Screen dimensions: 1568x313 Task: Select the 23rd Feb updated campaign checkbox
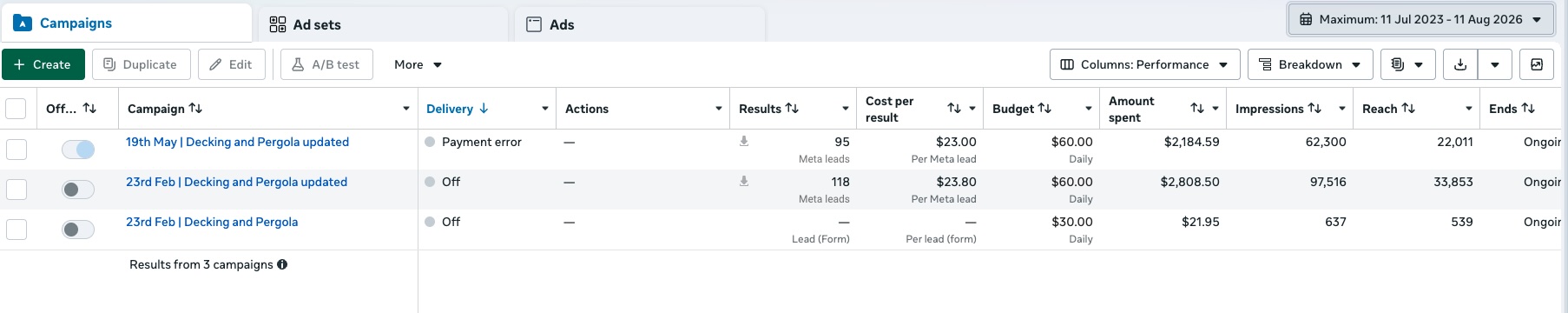click(x=16, y=190)
